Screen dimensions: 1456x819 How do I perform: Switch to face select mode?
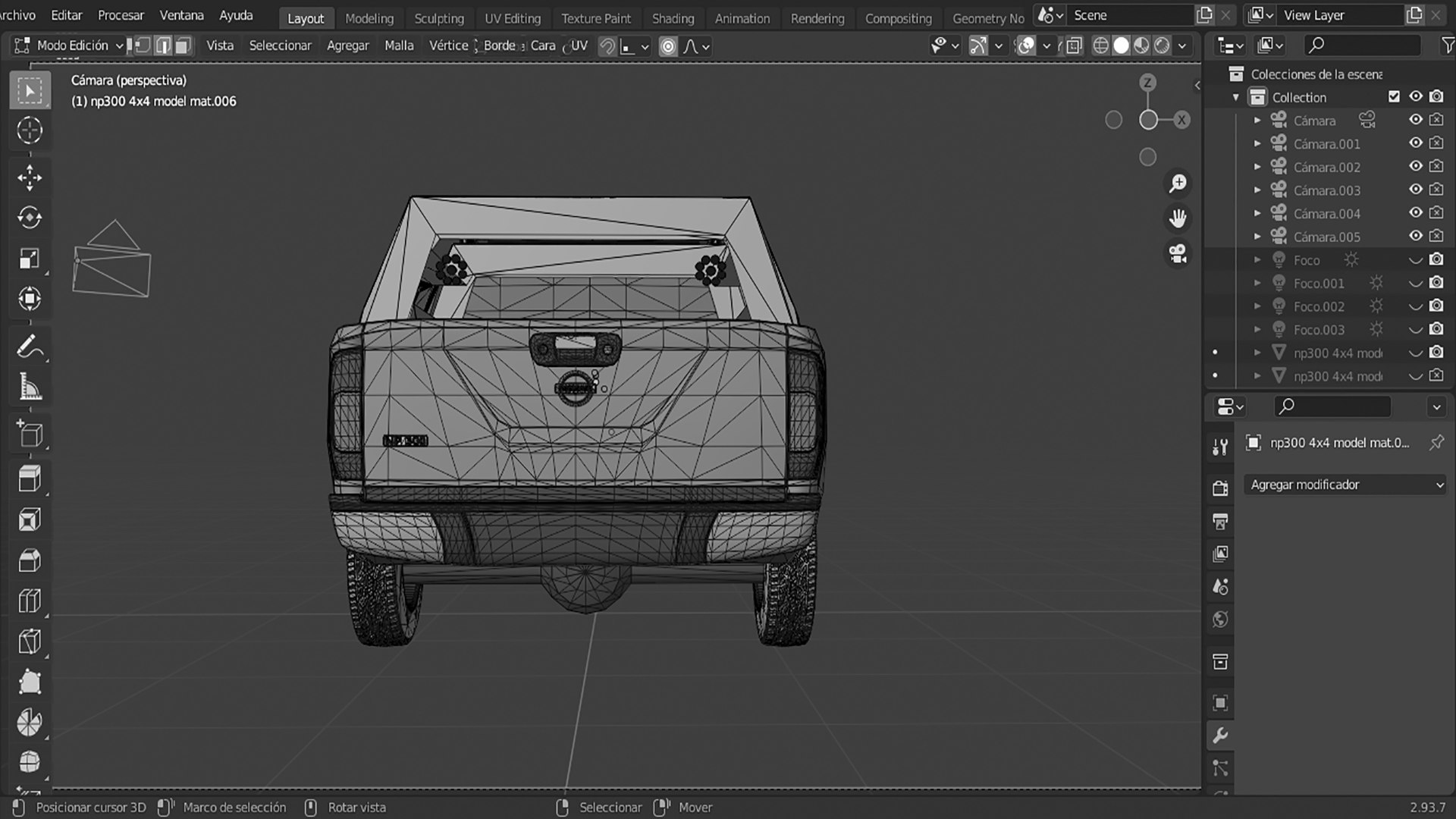tap(182, 46)
